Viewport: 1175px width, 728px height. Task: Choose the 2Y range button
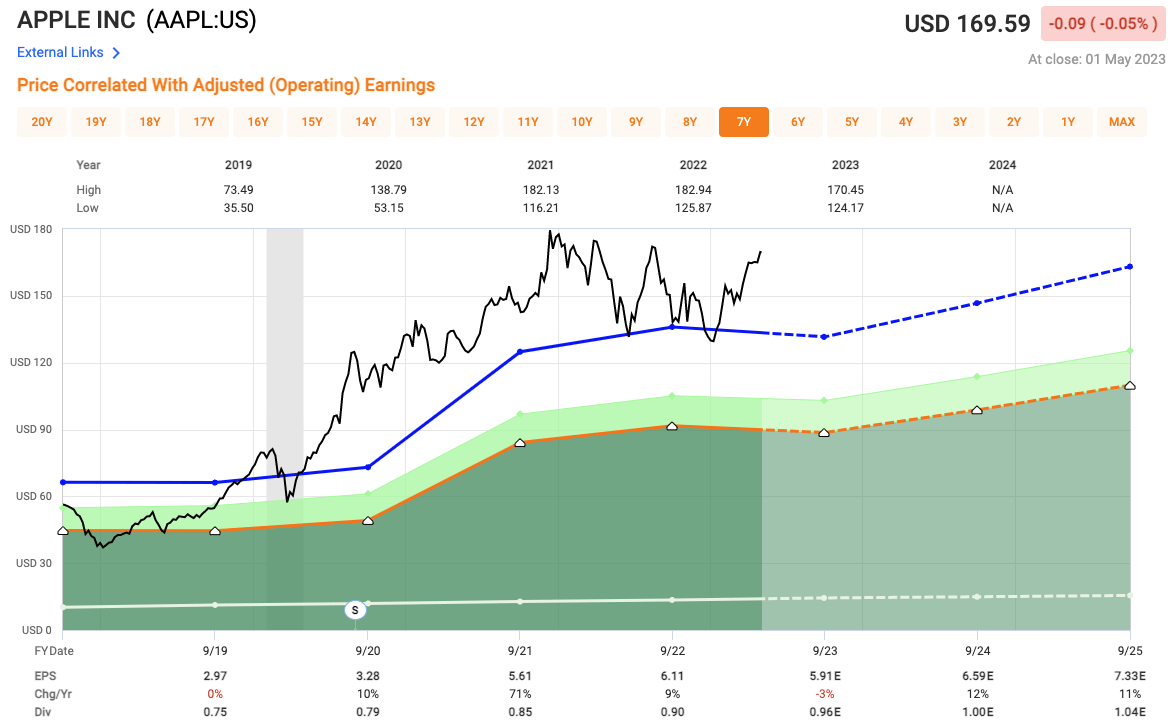click(x=1013, y=121)
